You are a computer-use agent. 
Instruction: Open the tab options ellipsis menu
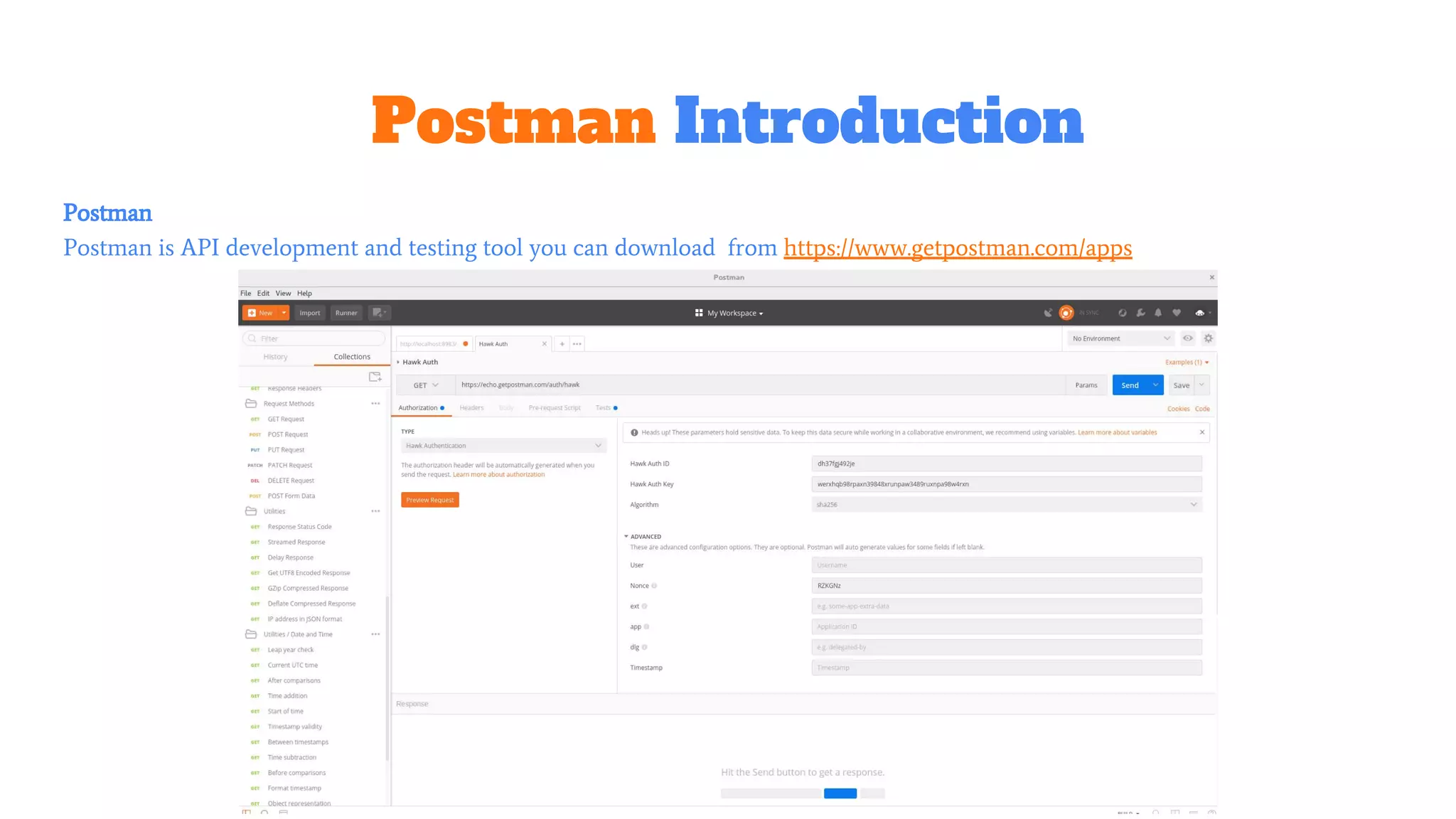(577, 344)
